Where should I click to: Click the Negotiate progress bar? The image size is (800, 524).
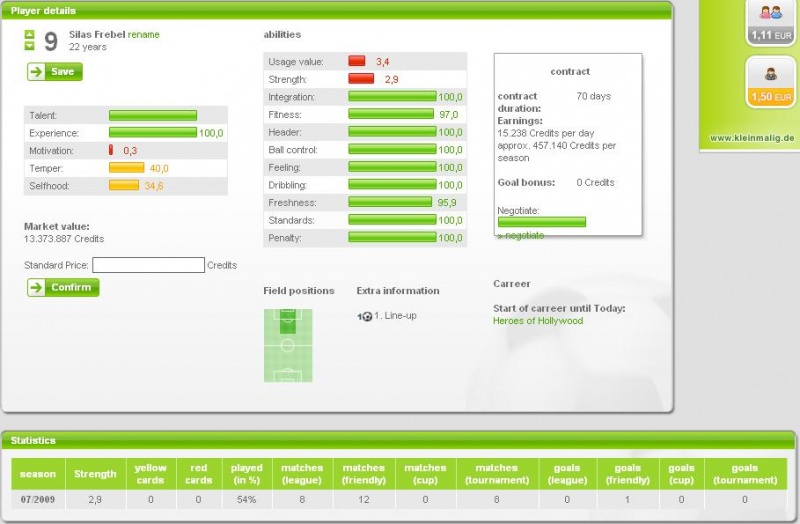[x=542, y=221]
